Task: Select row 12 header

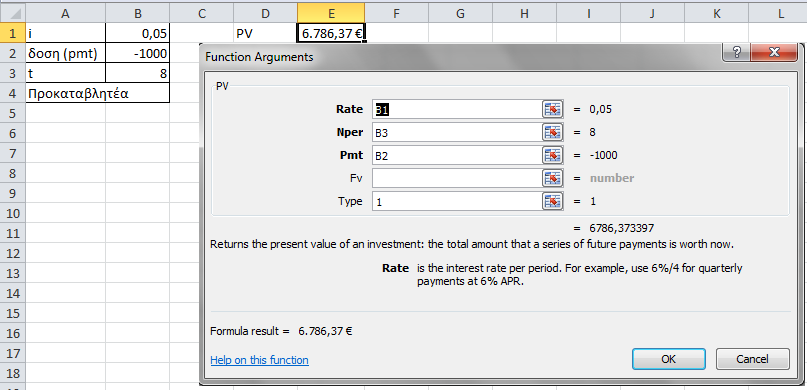Action: pos(13,254)
